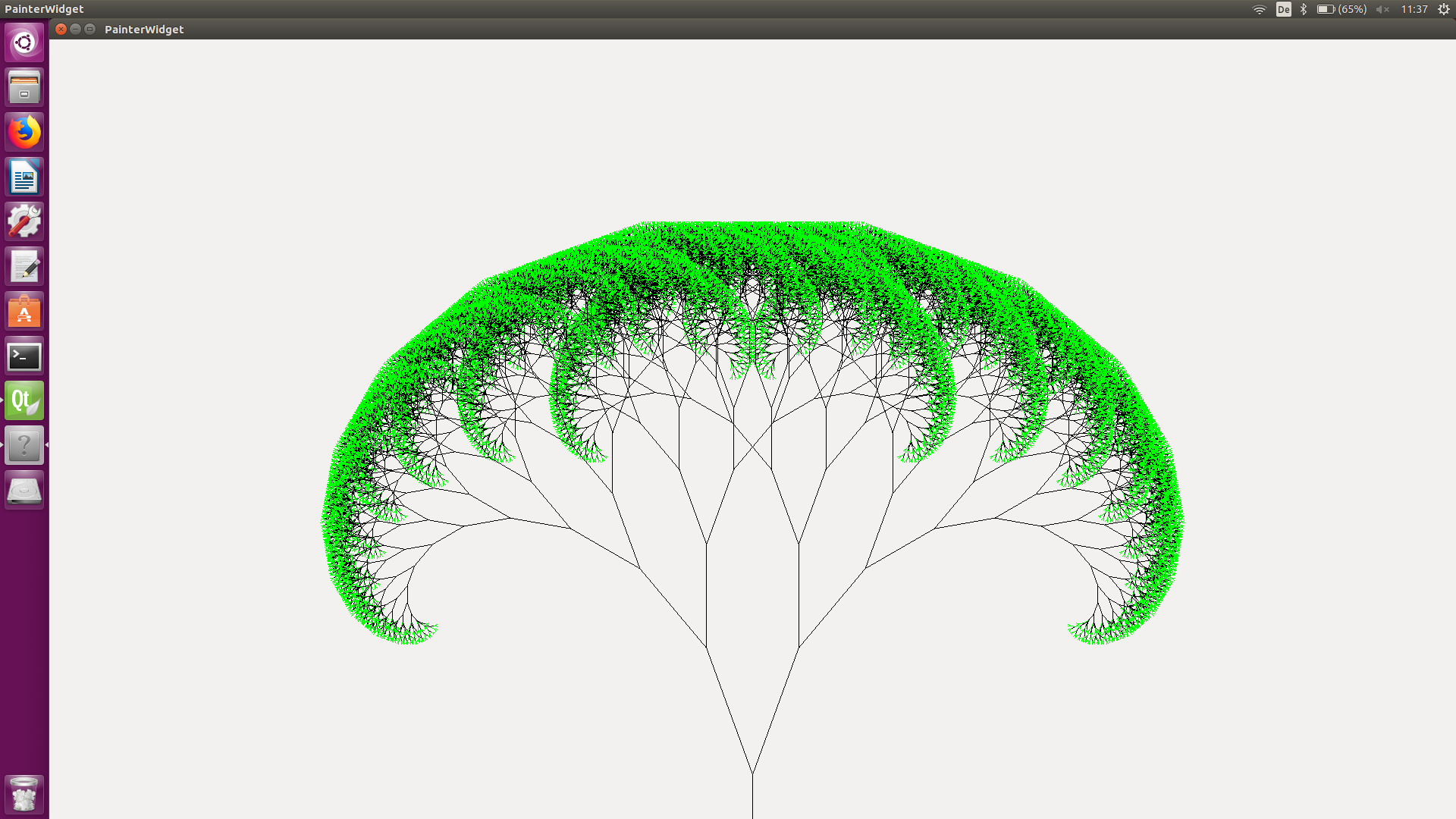Click the running question-mark application icon
Screen dimensions: 1456x819
click(24, 445)
